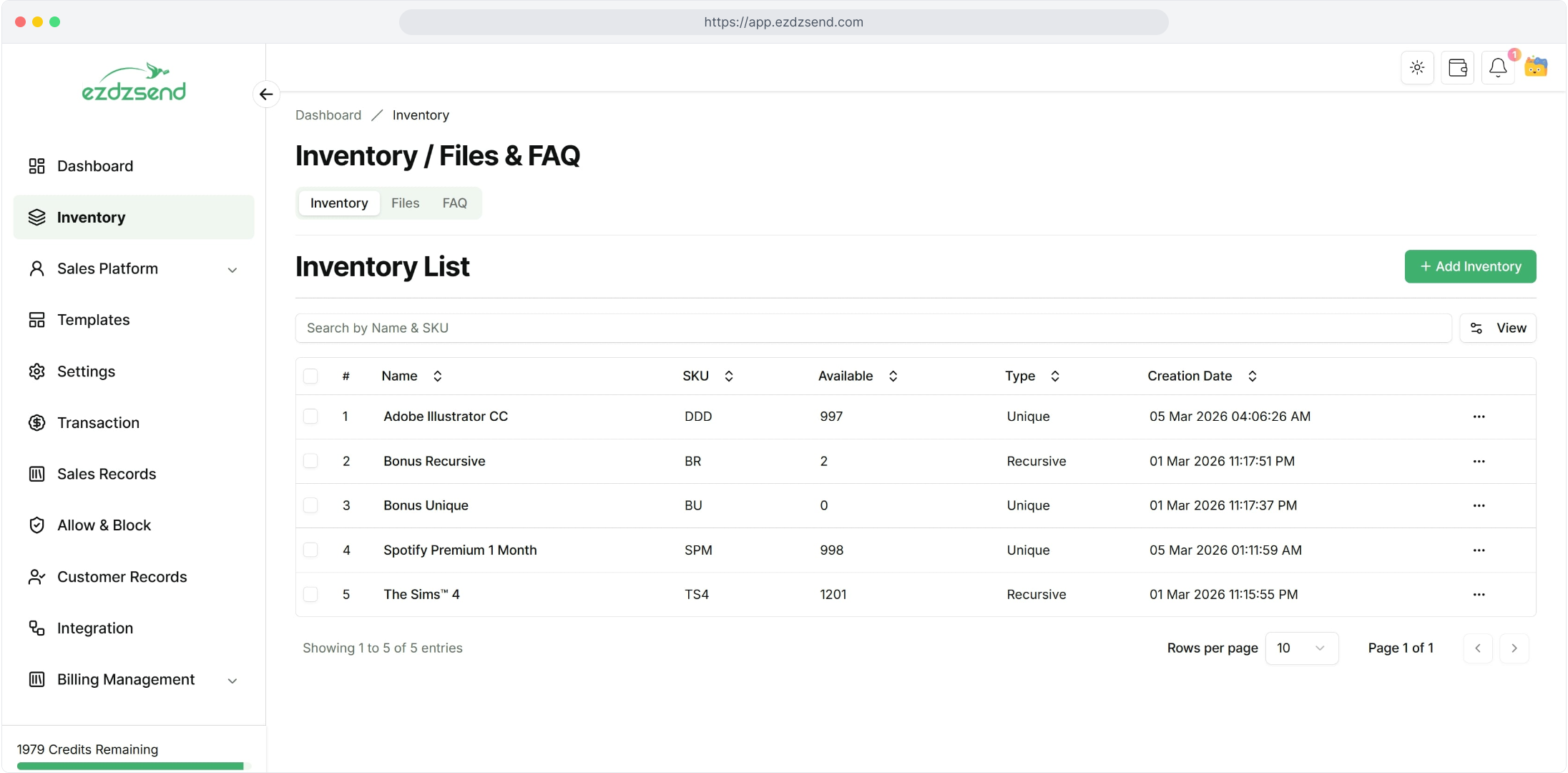The width and height of the screenshot is (1568, 773).
Task: Expand the Billing Management chevron
Action: tap(232, 681)
